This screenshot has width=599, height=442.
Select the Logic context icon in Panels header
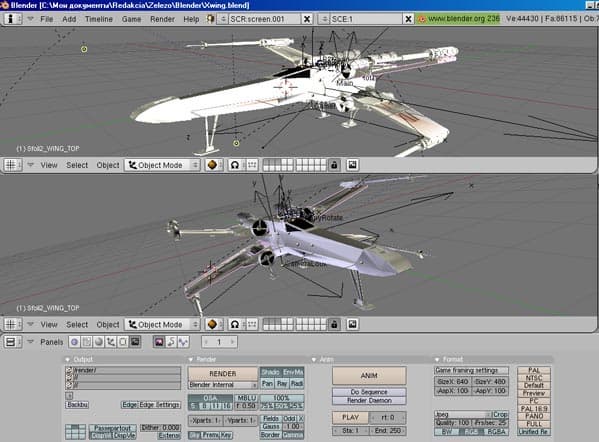(74, 342)
